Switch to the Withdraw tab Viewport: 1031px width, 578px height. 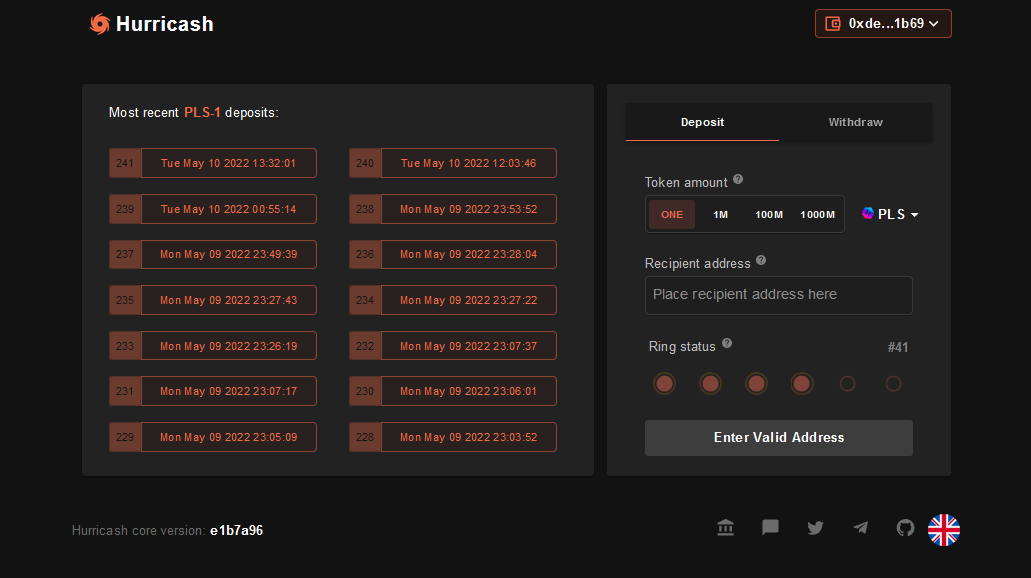pos(855,122)
